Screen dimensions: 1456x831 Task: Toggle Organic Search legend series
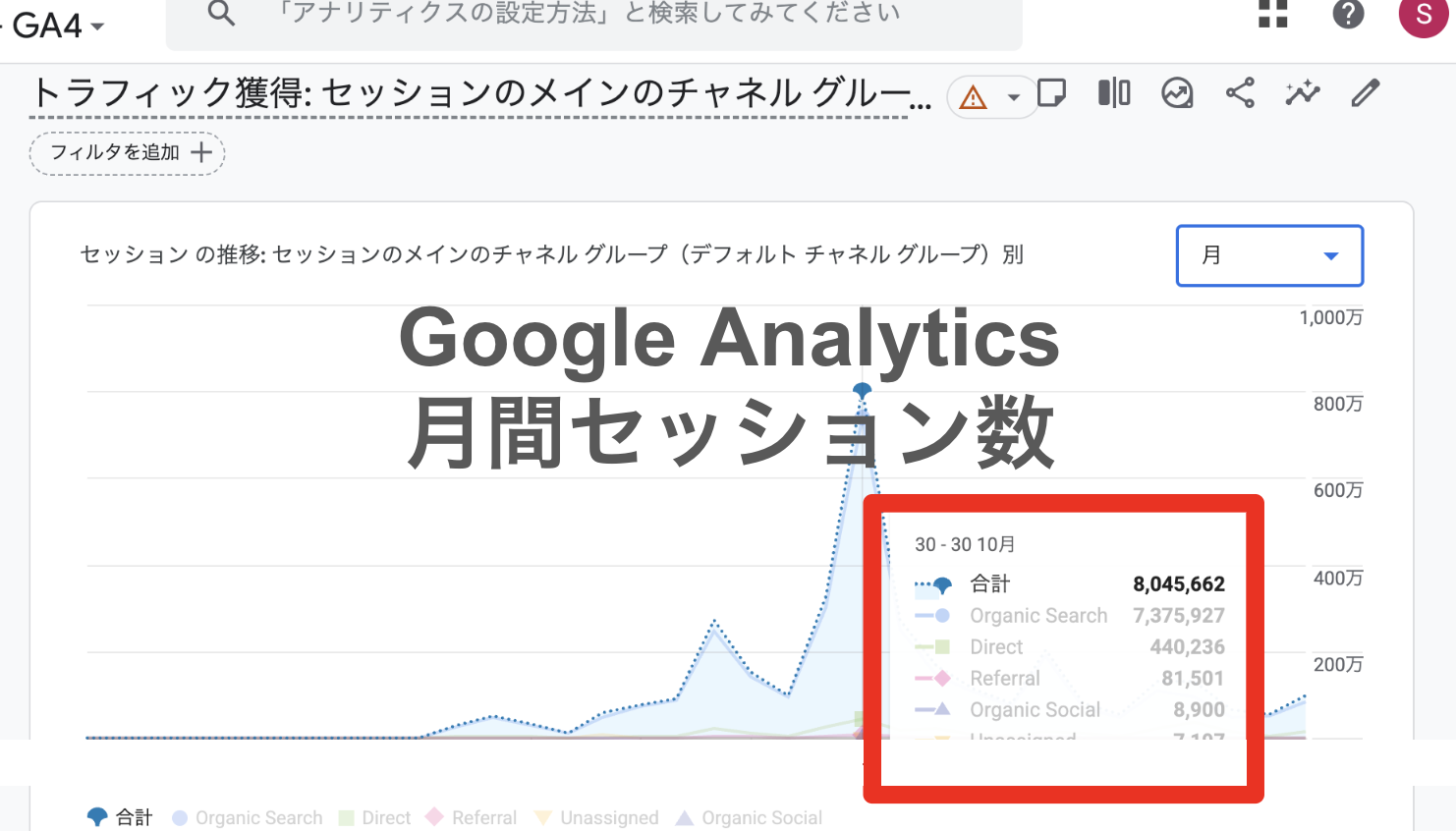click(248, 817)
